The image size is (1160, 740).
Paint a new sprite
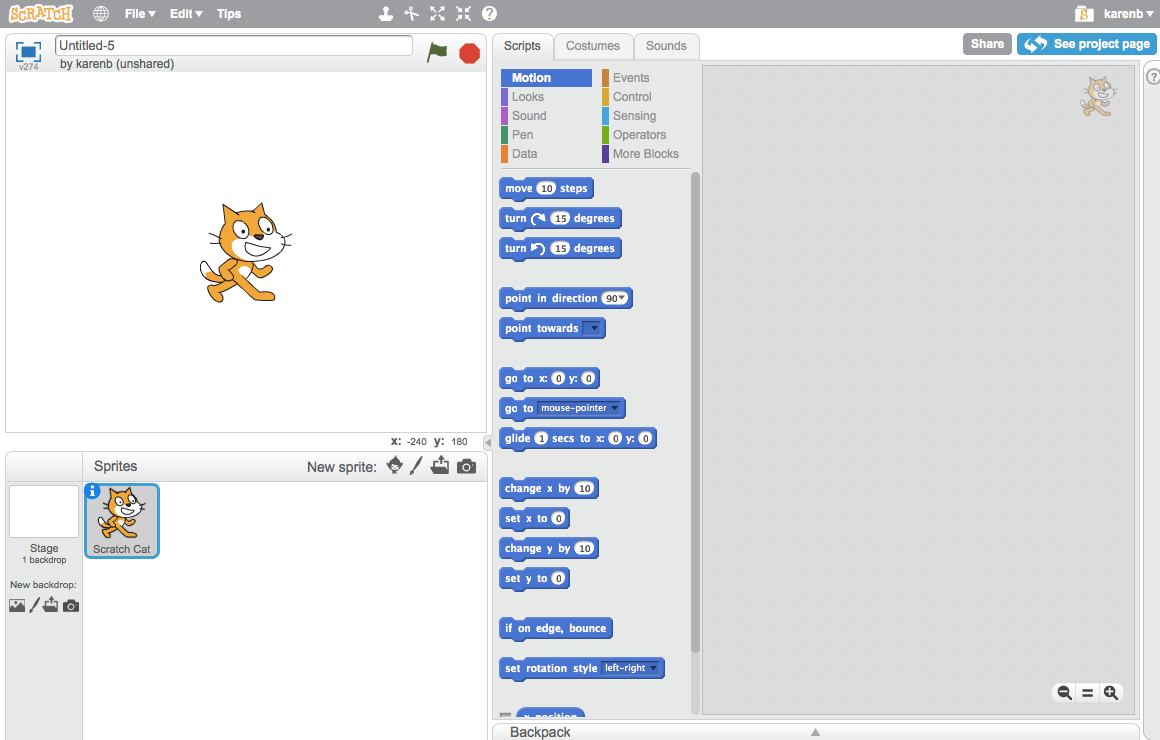(x=417, y=465)
